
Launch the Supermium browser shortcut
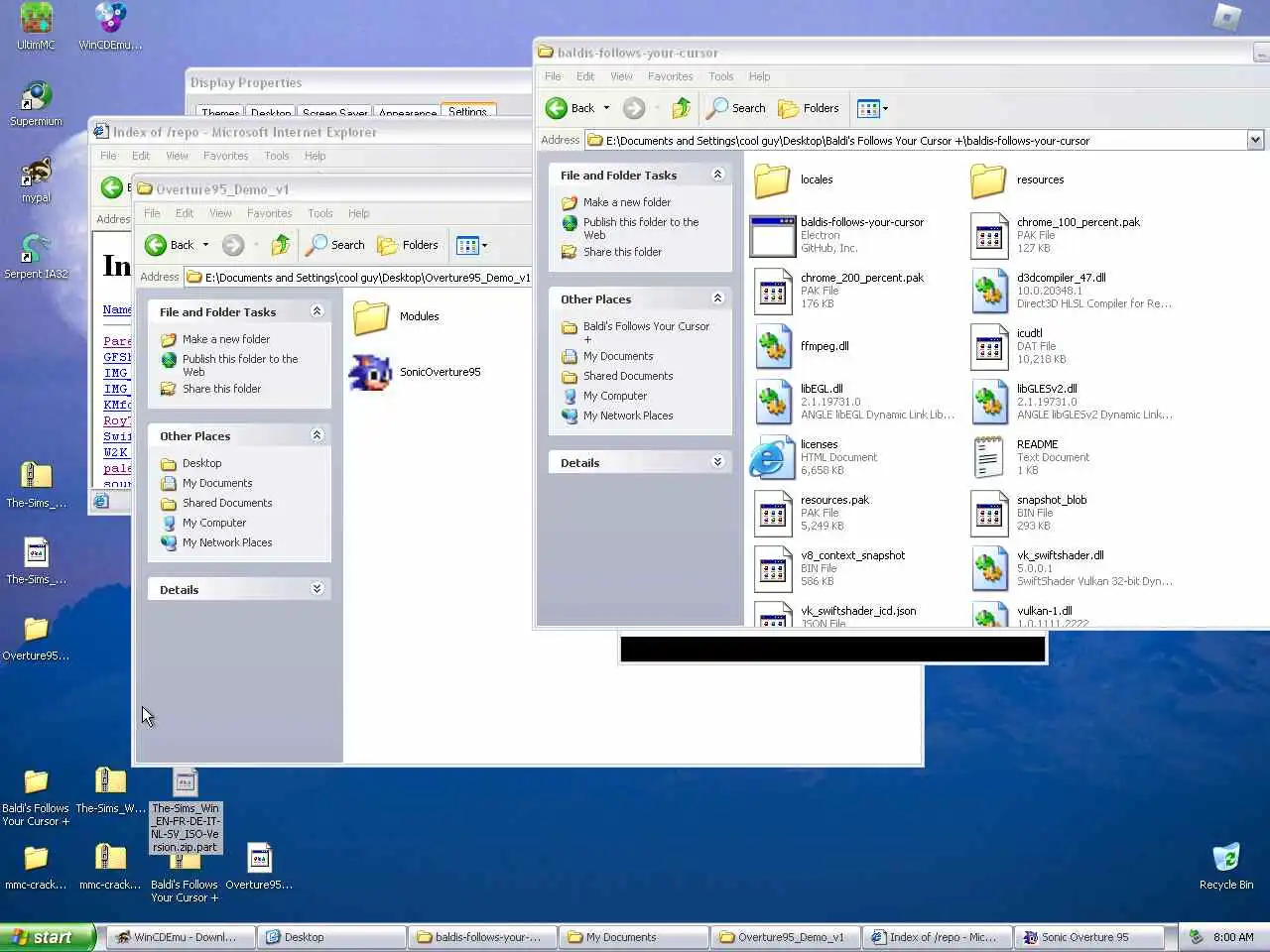click(x=36, y=103)
